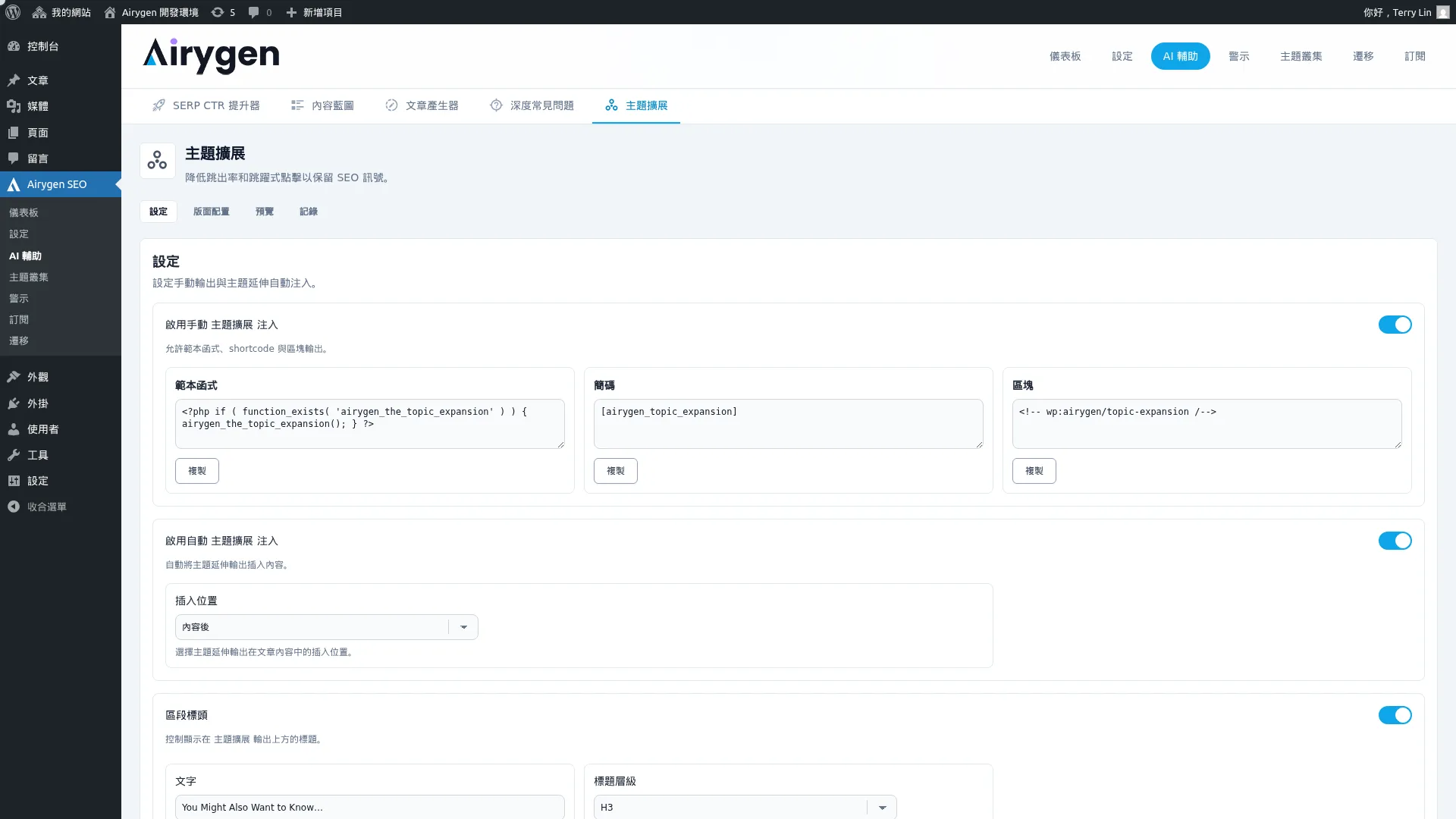The width and height of the screenshot is (1456, 819).
Task: Toggle 啟用手動 主題擴展 注入 switch
Action: click(x=1395, y=325)
